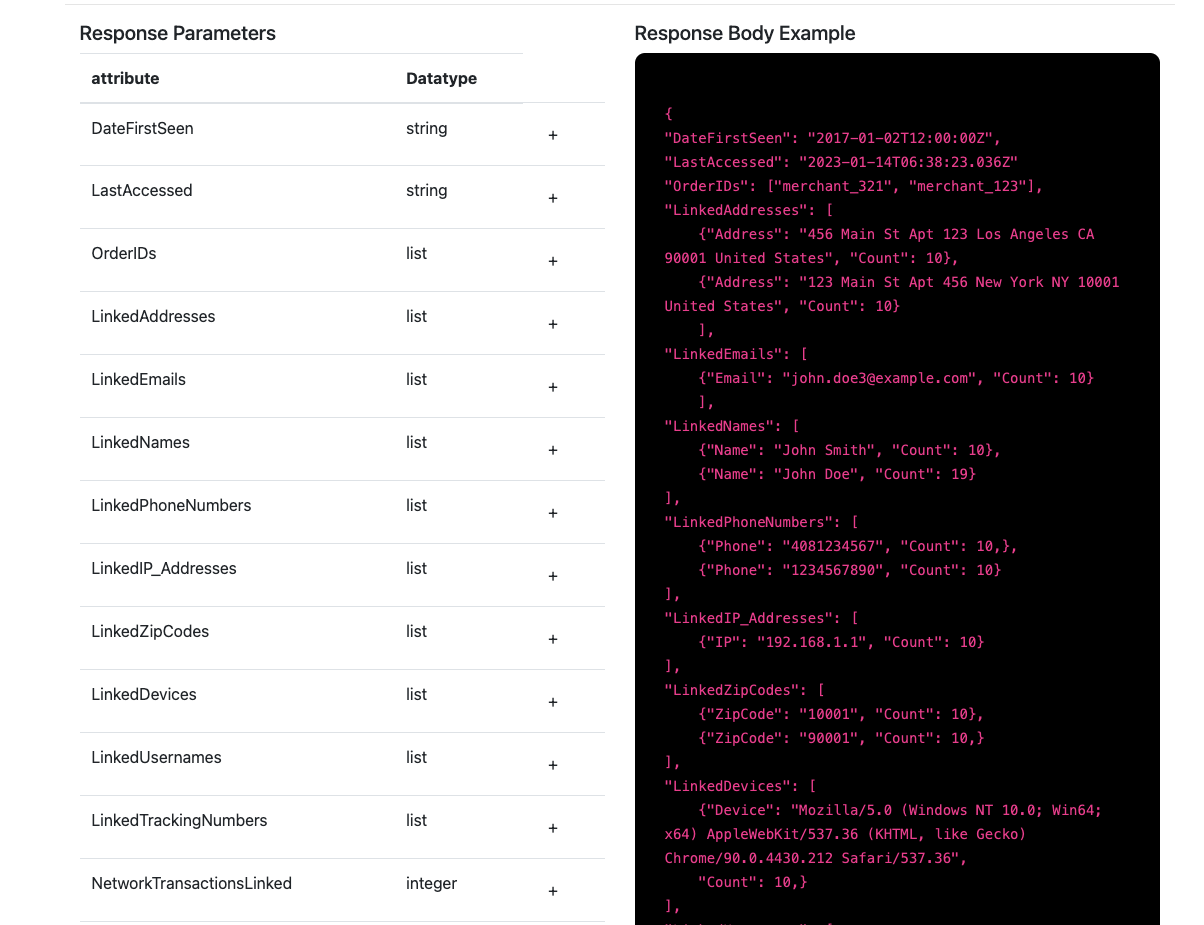The width and height of the screenshot is (1204, 925).
Task: Click the "OrderIDs" line in code example
Action: [x=854, y=186]
